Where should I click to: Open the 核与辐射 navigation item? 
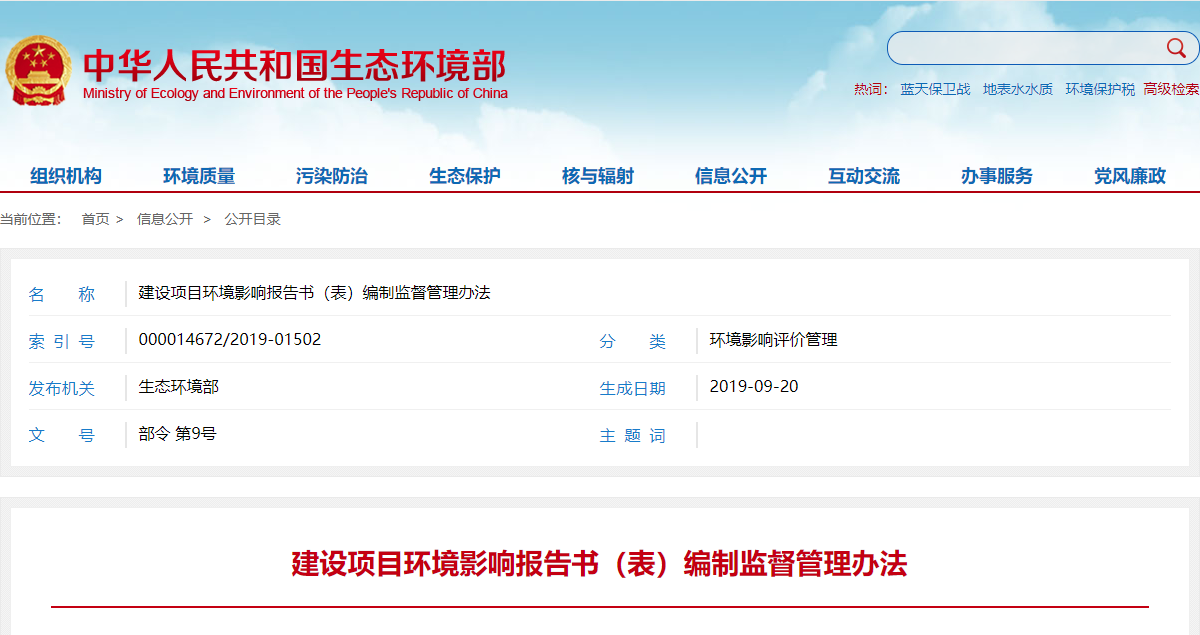click(598, 176)
